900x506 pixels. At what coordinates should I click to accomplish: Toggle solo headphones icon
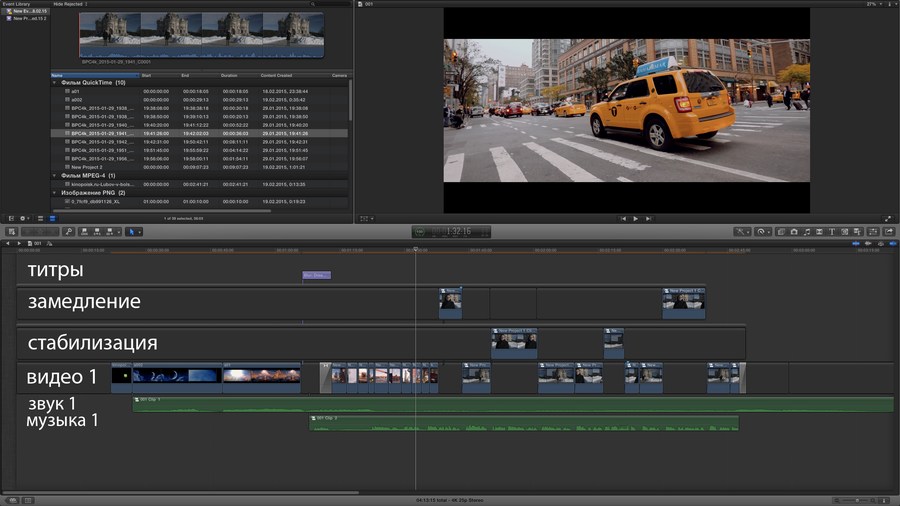pyautogui.click(x=881, y=243)
